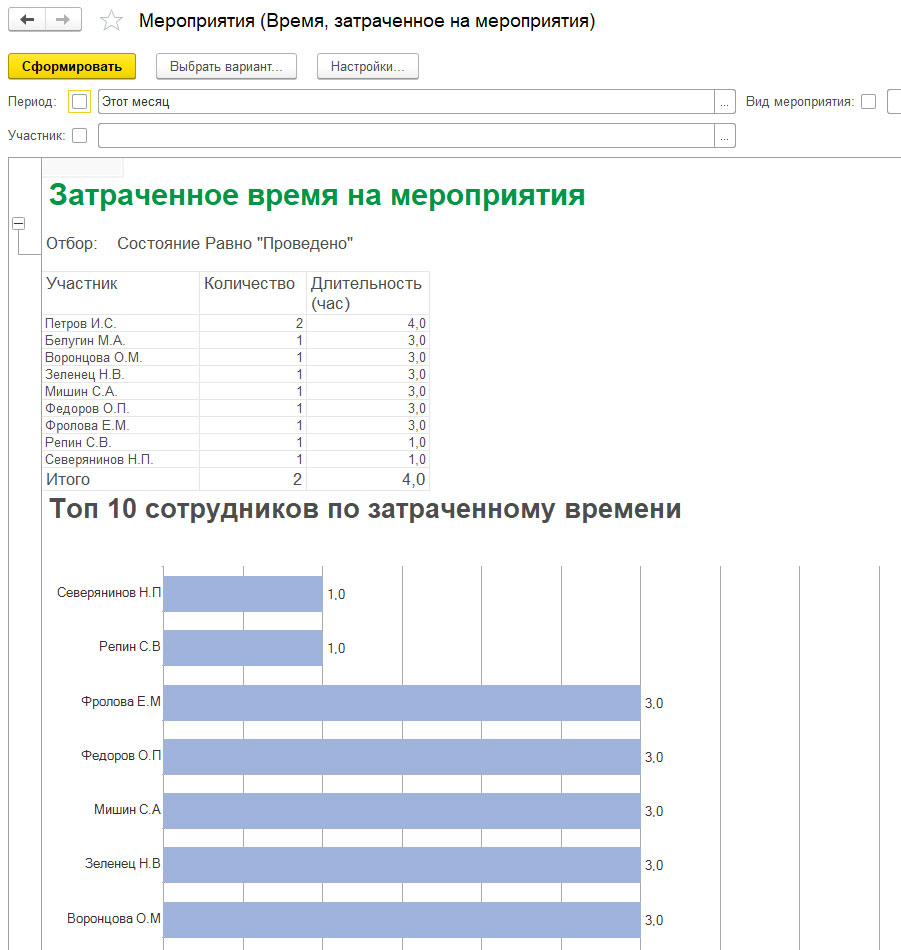Click the forward navigation arrow
This screenshot has height=950, width=901.
[63, 20]
